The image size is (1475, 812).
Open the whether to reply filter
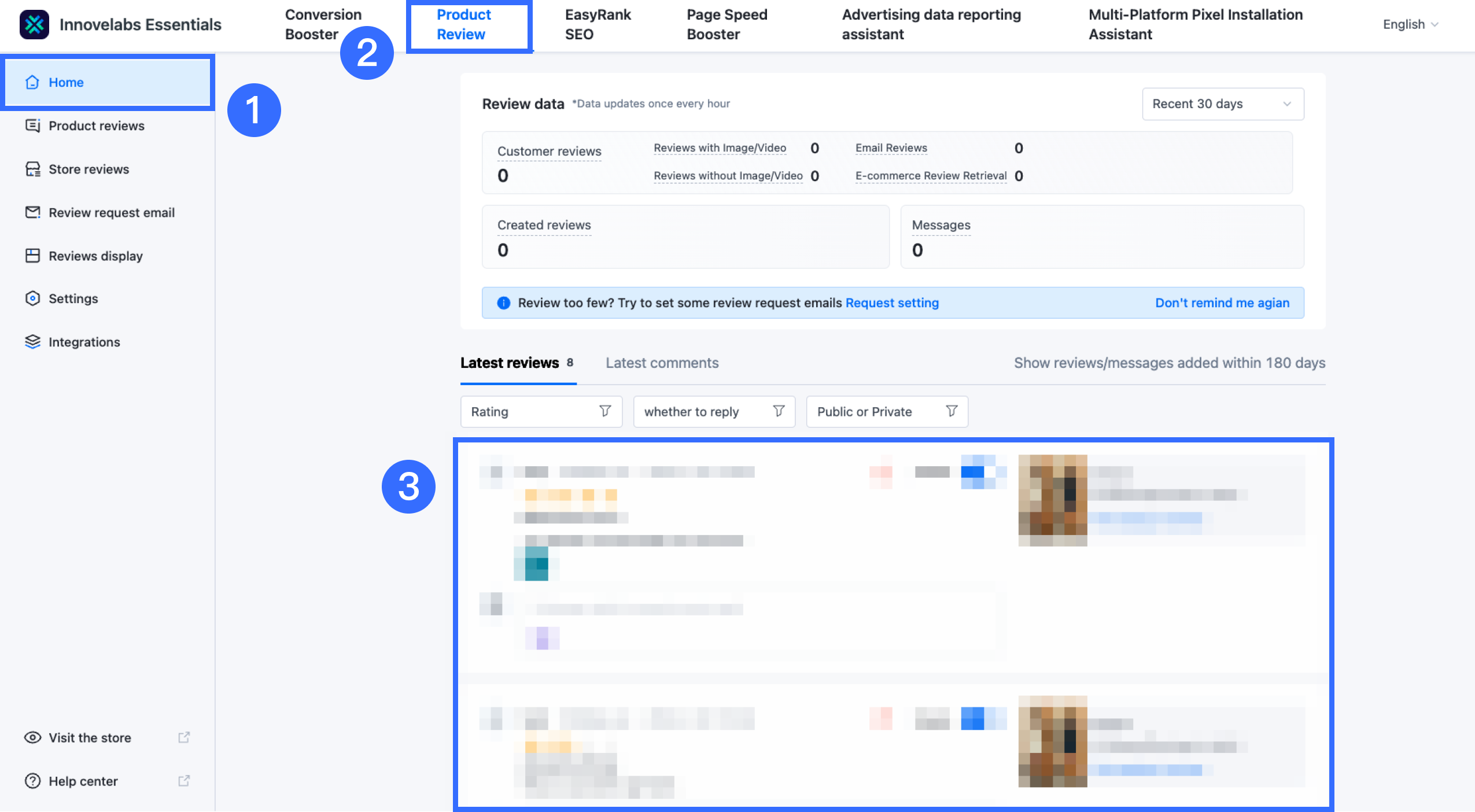pyautogui.click(x=714, y=412)
